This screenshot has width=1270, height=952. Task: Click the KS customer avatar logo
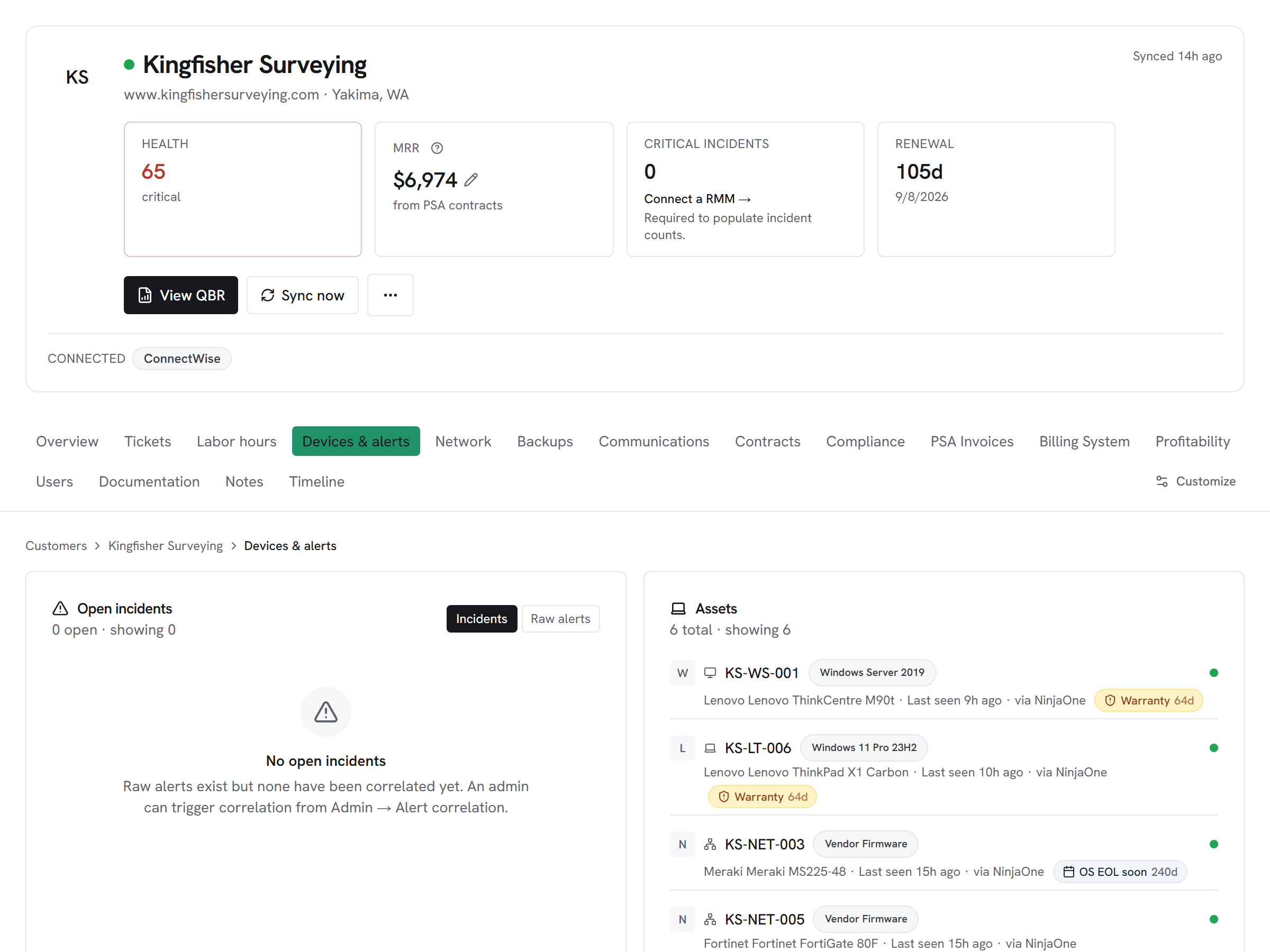coord(77,77)
